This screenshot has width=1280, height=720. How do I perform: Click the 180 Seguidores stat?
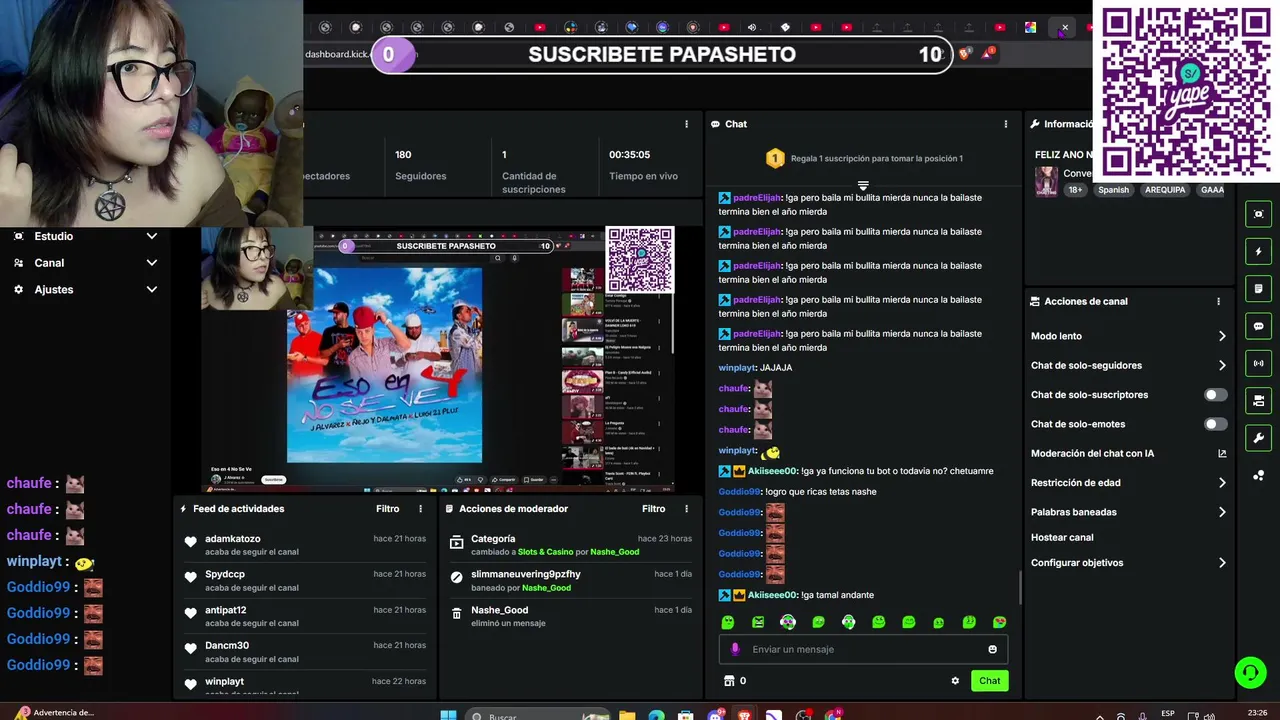click(x=420, y=165)
